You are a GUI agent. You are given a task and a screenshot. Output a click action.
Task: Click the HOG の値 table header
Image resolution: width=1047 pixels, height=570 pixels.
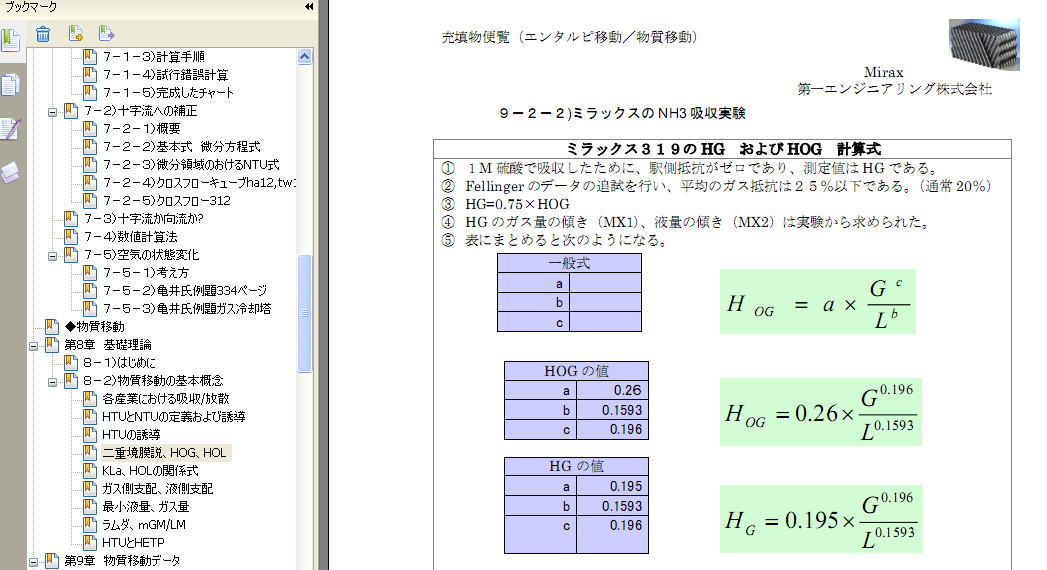[576, 371]
